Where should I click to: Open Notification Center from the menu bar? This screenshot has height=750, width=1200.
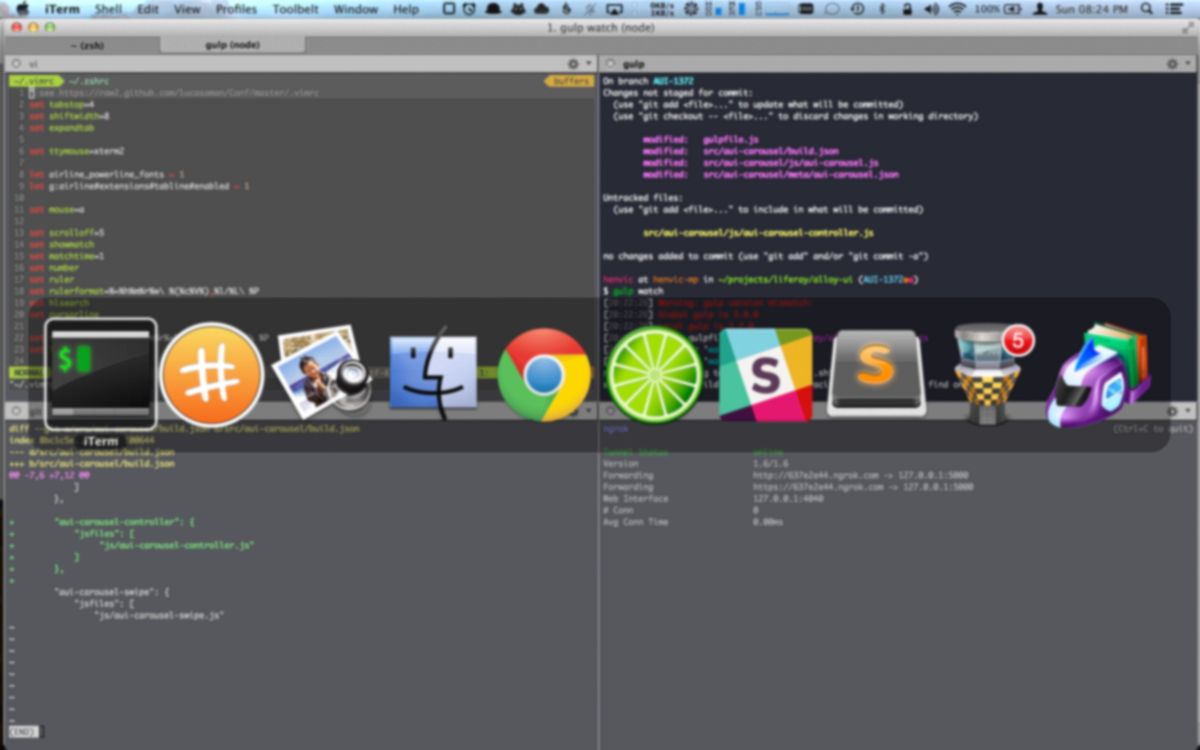point(1177,9)
